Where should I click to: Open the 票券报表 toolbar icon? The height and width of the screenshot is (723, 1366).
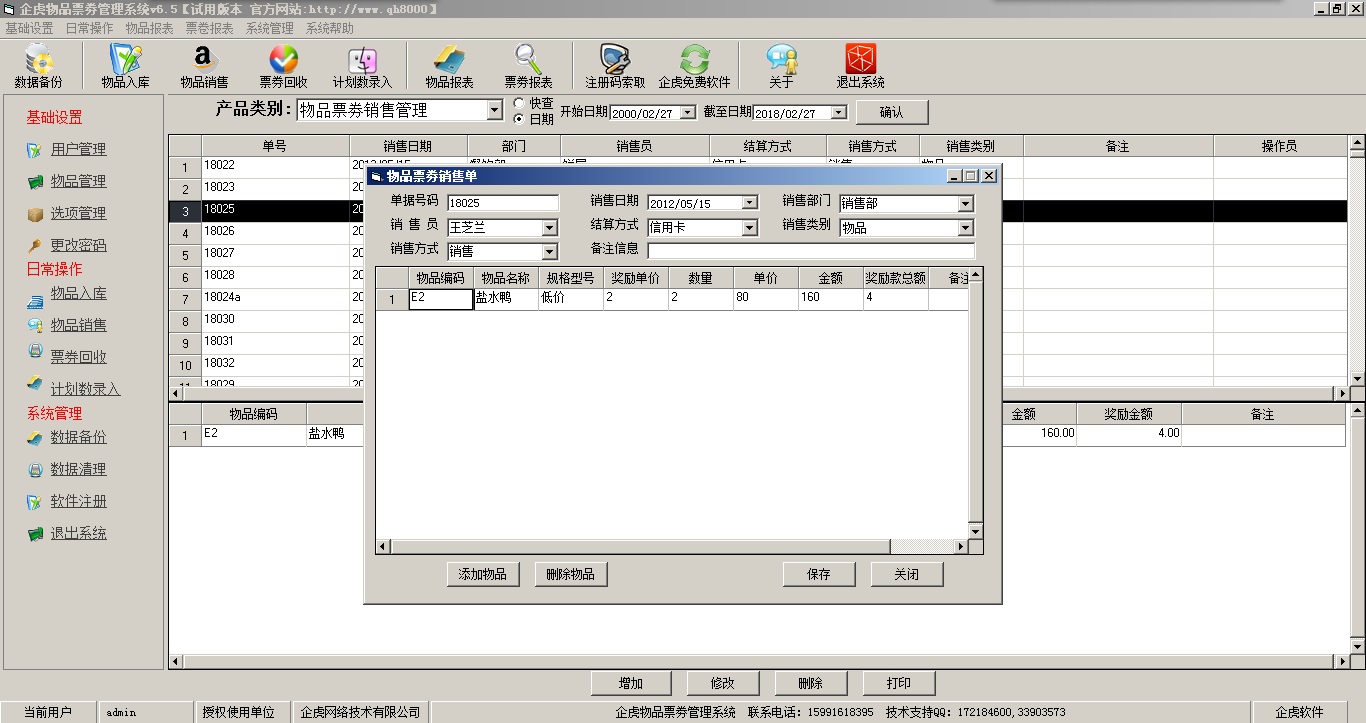(528, 67)
